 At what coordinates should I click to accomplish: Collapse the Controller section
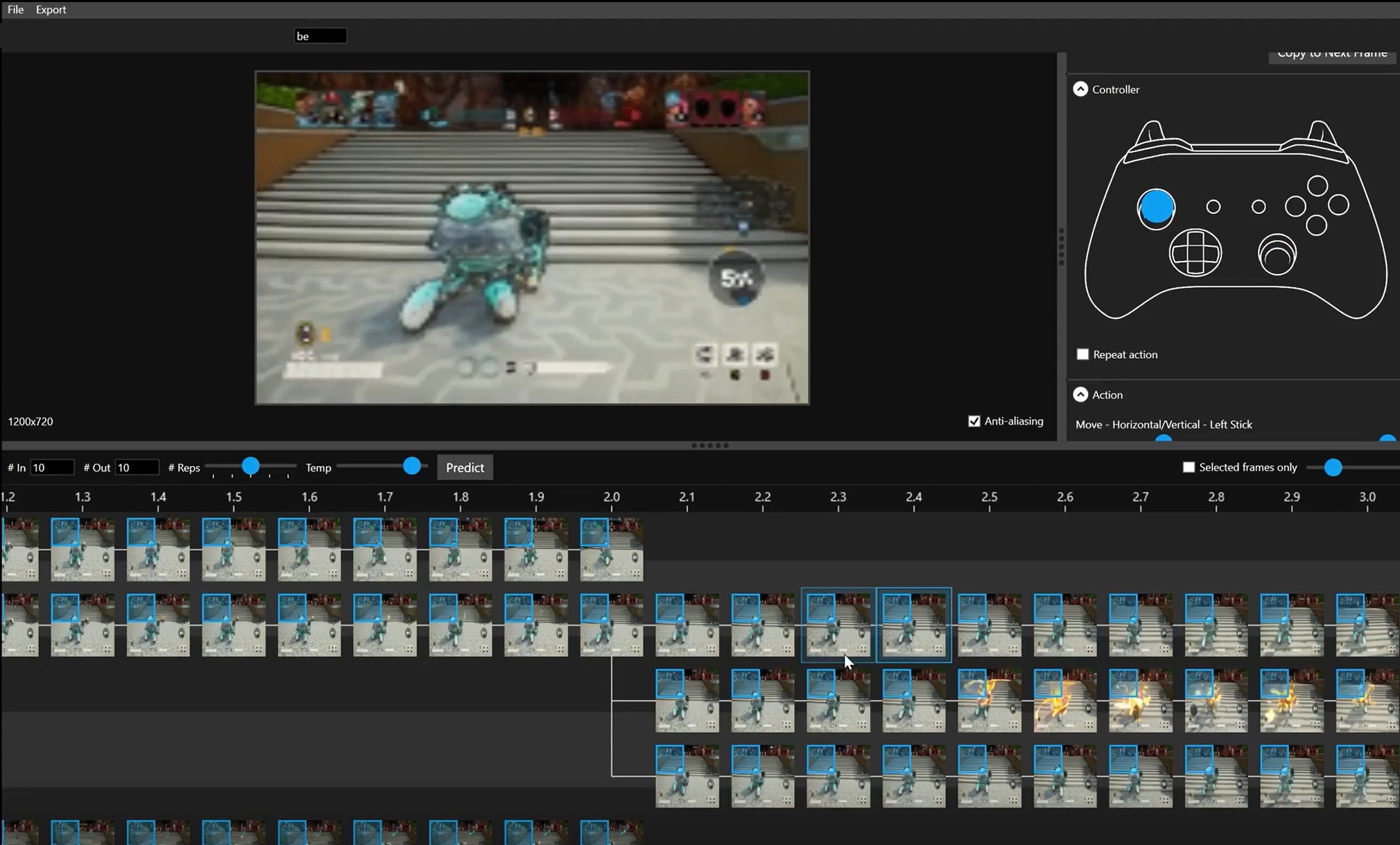(x=1080, y=89)
